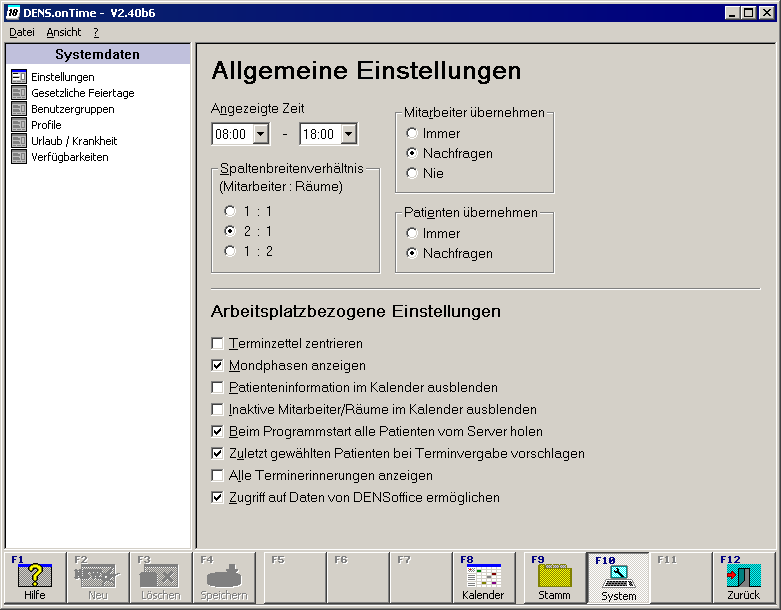Open the Kalender with the F8 button
The height and width of the screenshot is (610, 781).
[x=483, y=578]
